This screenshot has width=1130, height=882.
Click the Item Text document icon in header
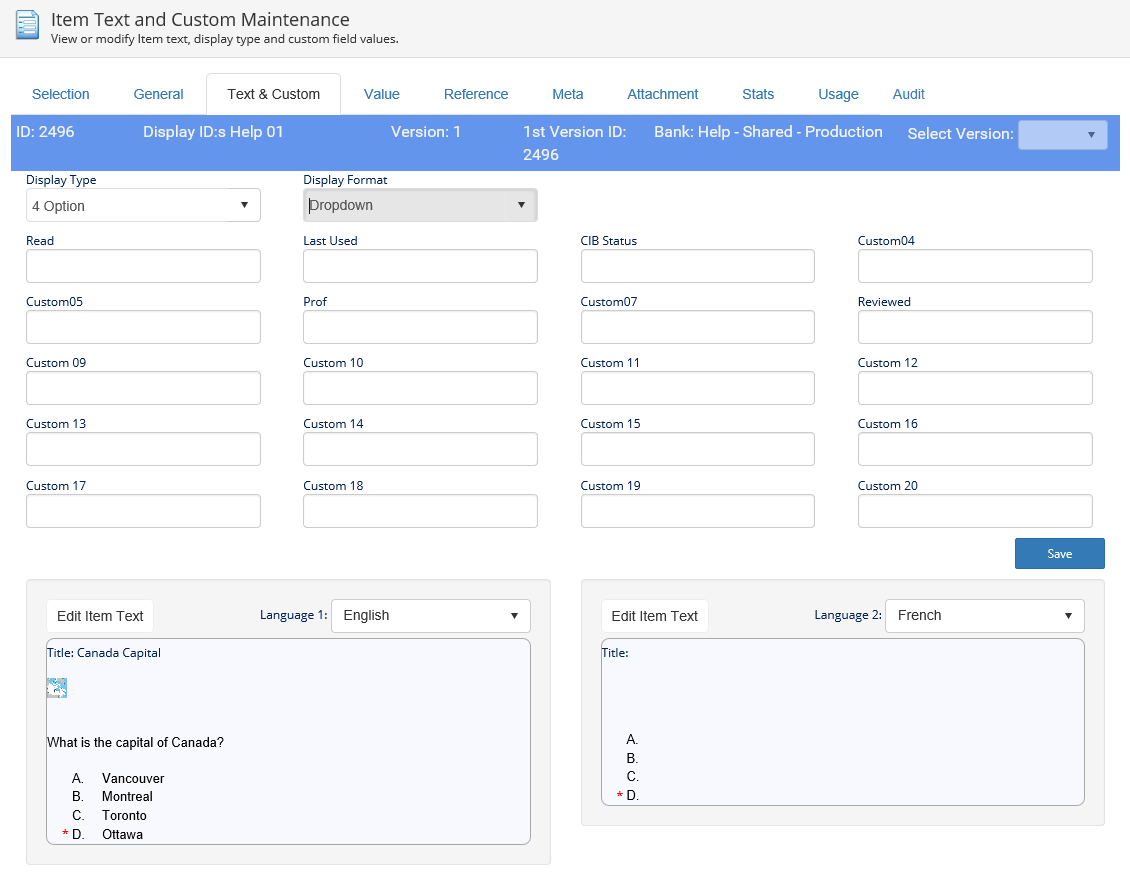pyautogui.click(x=28, y=26)
